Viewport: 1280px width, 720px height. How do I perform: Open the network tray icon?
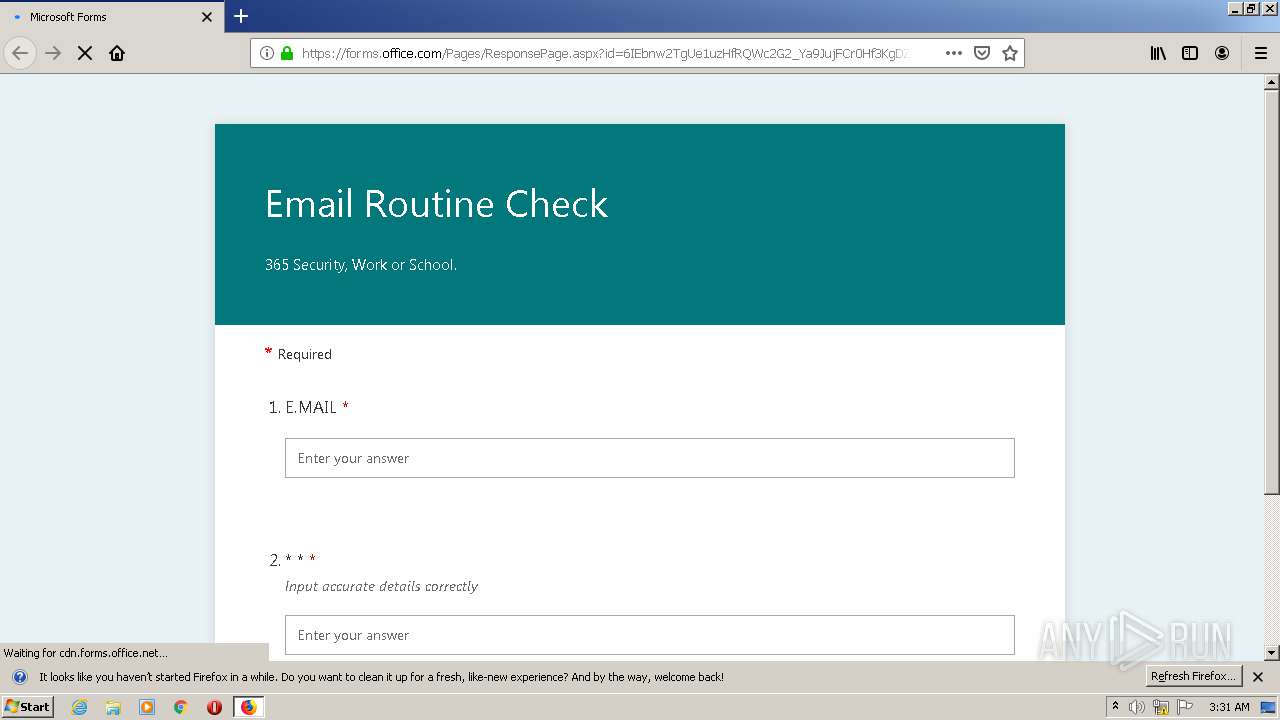click(x=1161, y=707)
